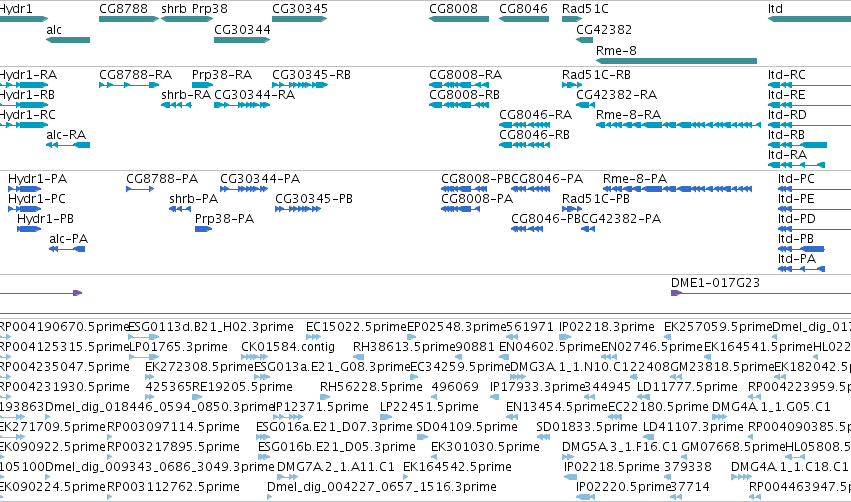
Task: Click the CG8788-RA transcript label
Action: 135,75
